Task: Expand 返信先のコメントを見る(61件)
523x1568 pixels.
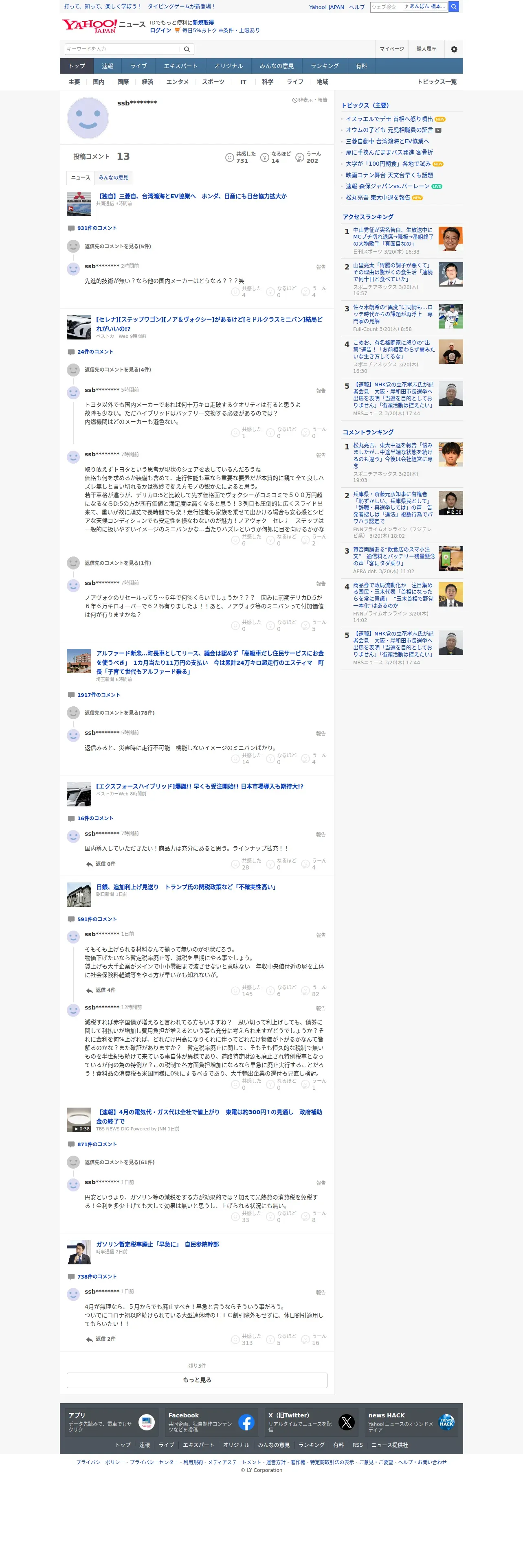Action: pos(119,1162)
